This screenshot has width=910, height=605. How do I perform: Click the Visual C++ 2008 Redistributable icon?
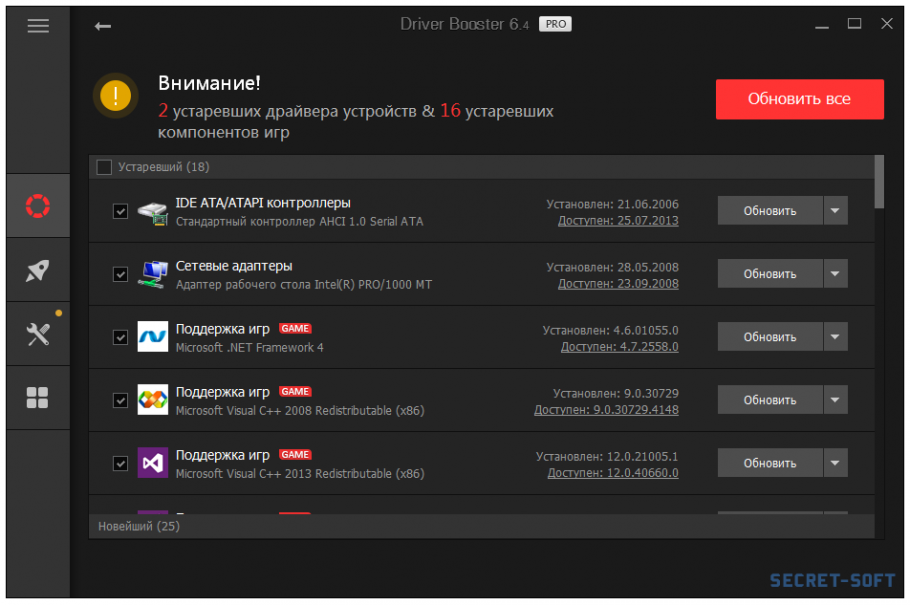[x=152, y=400]
